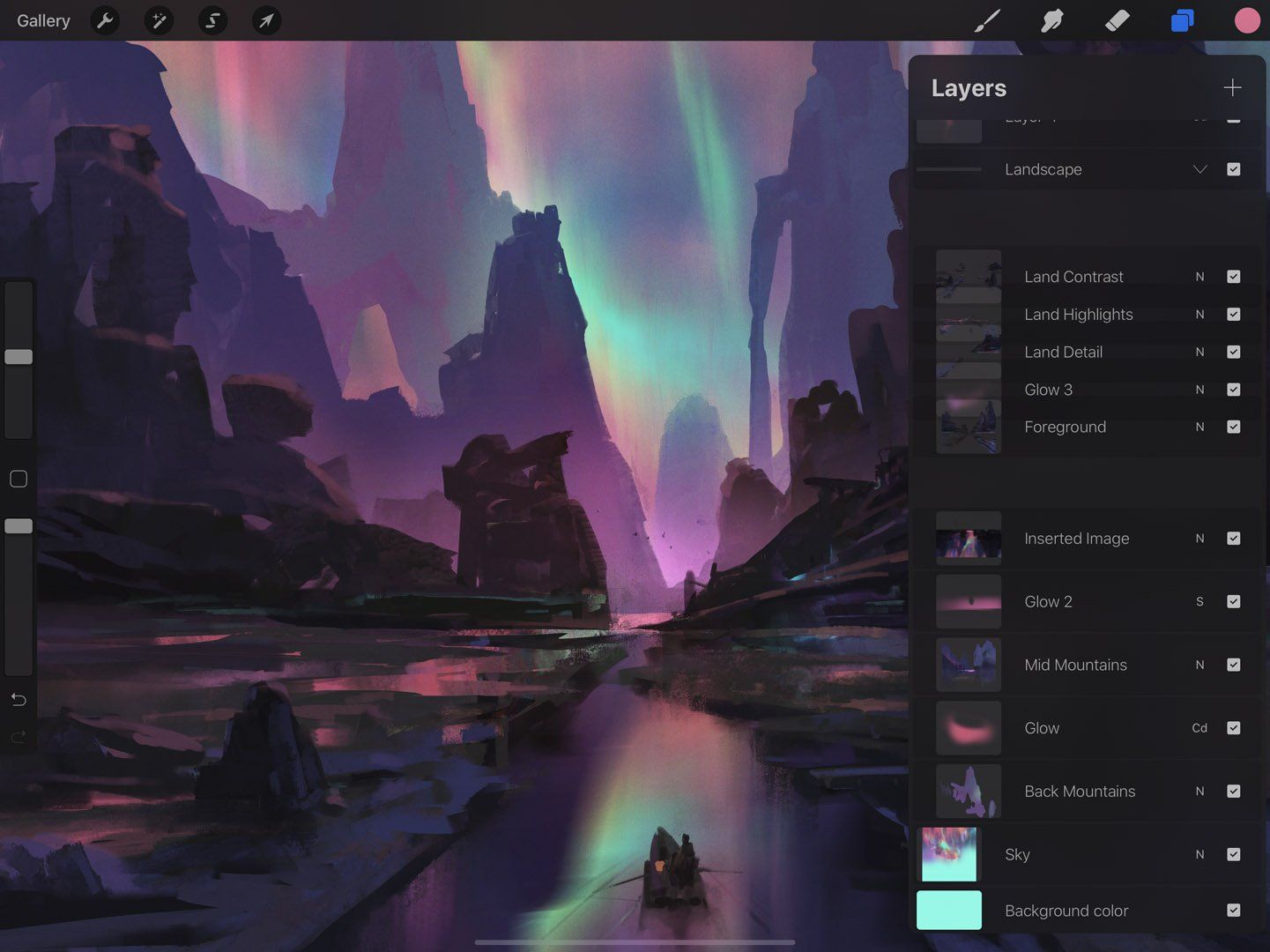Screen dimensions: 1270x952
Task: Open the Adjustments panel
Action: pyautogui.click(x=159, y=20)
